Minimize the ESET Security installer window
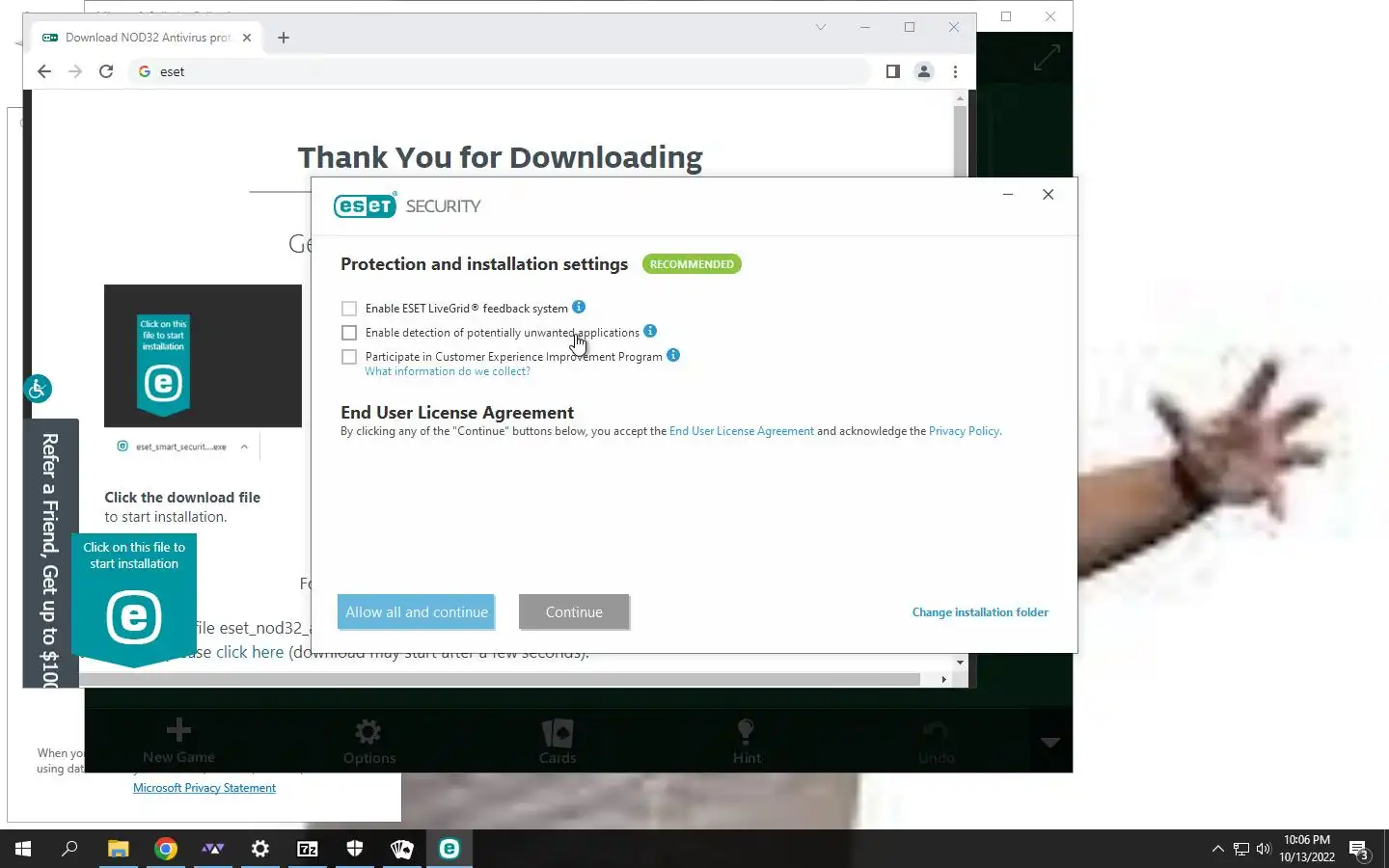Image resolution: width=1389 pixels, height=868 pixels. tap(1008, 195)
